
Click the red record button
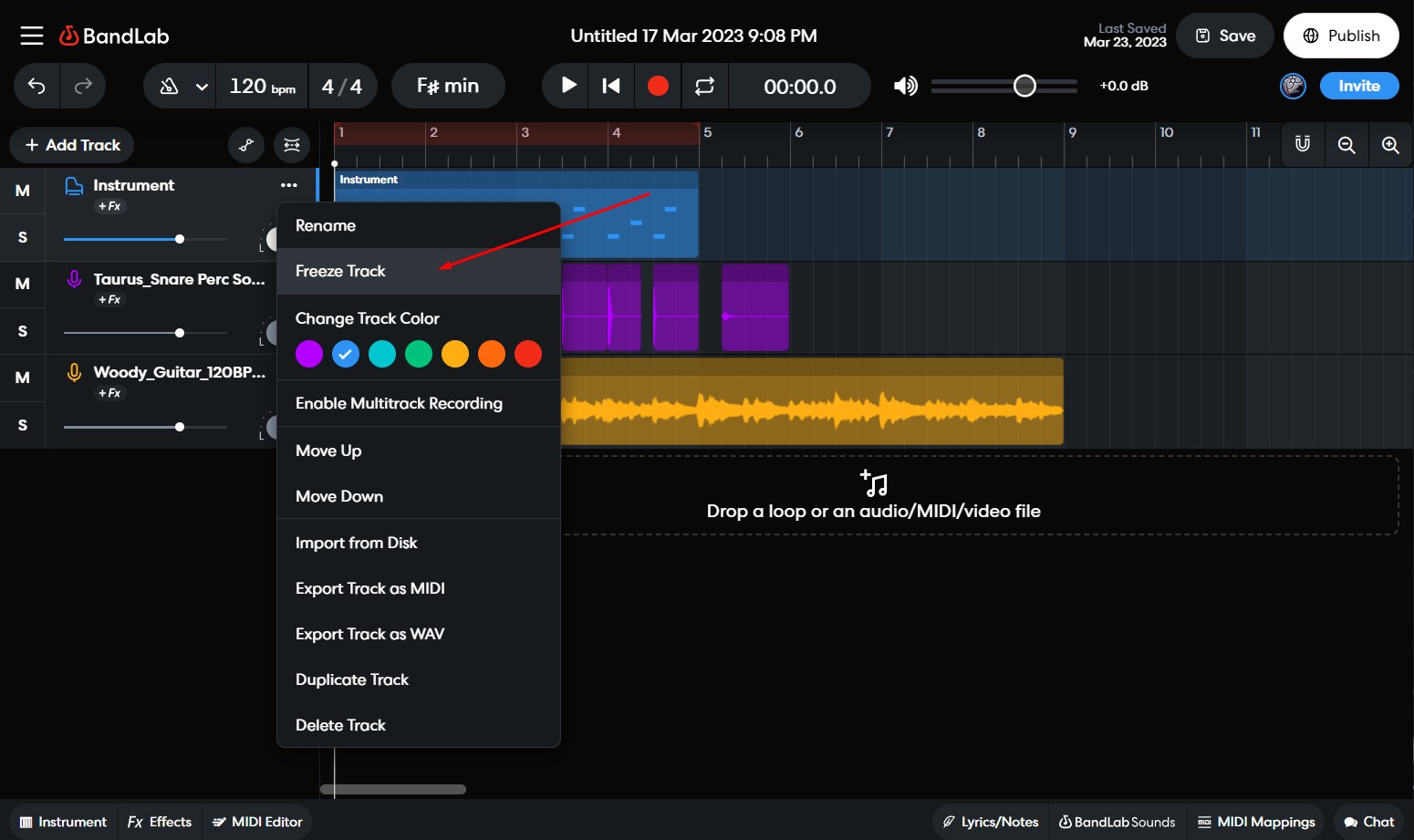pos(657,86)
